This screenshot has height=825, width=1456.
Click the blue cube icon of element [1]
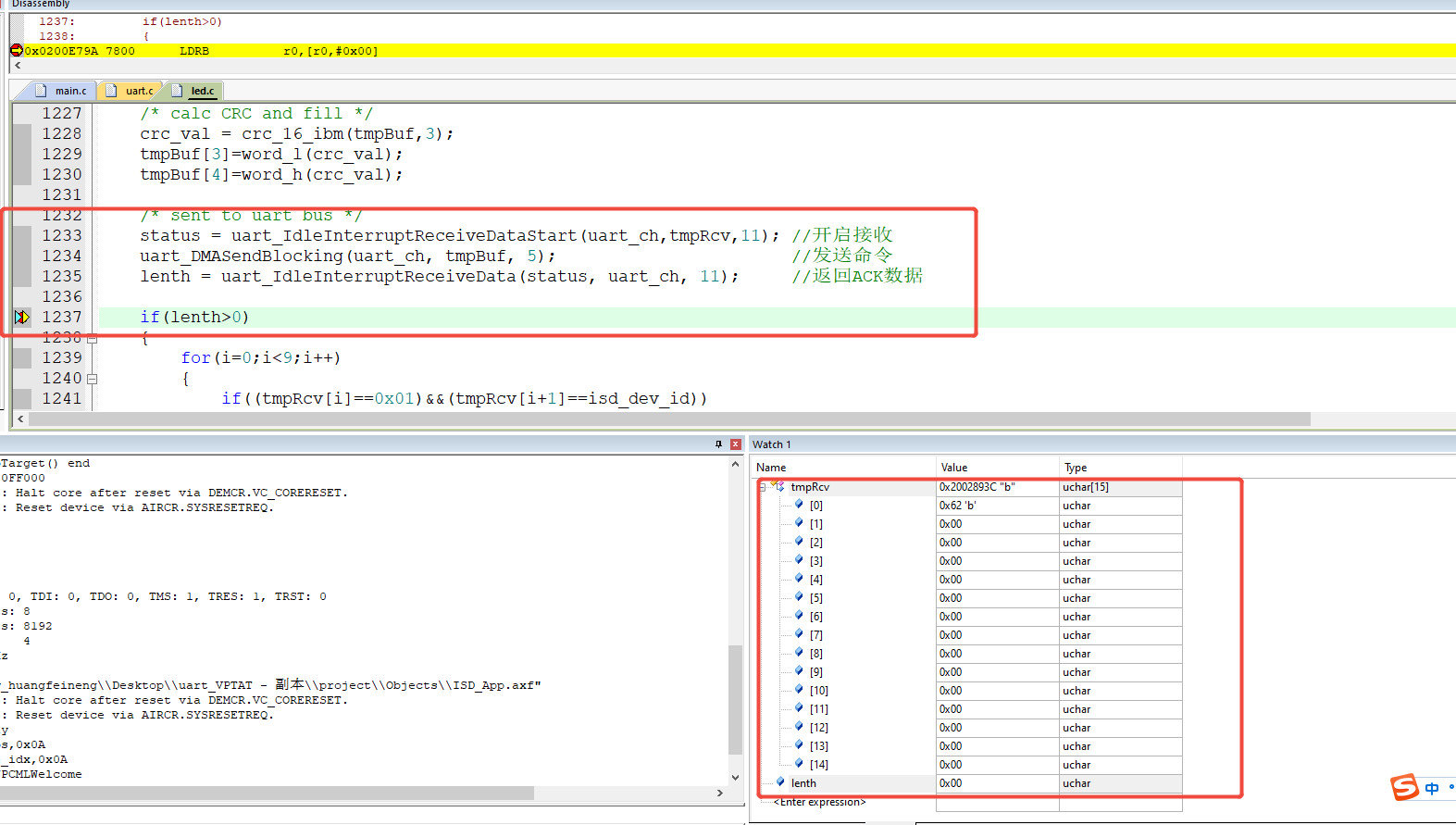coord(799,523)
